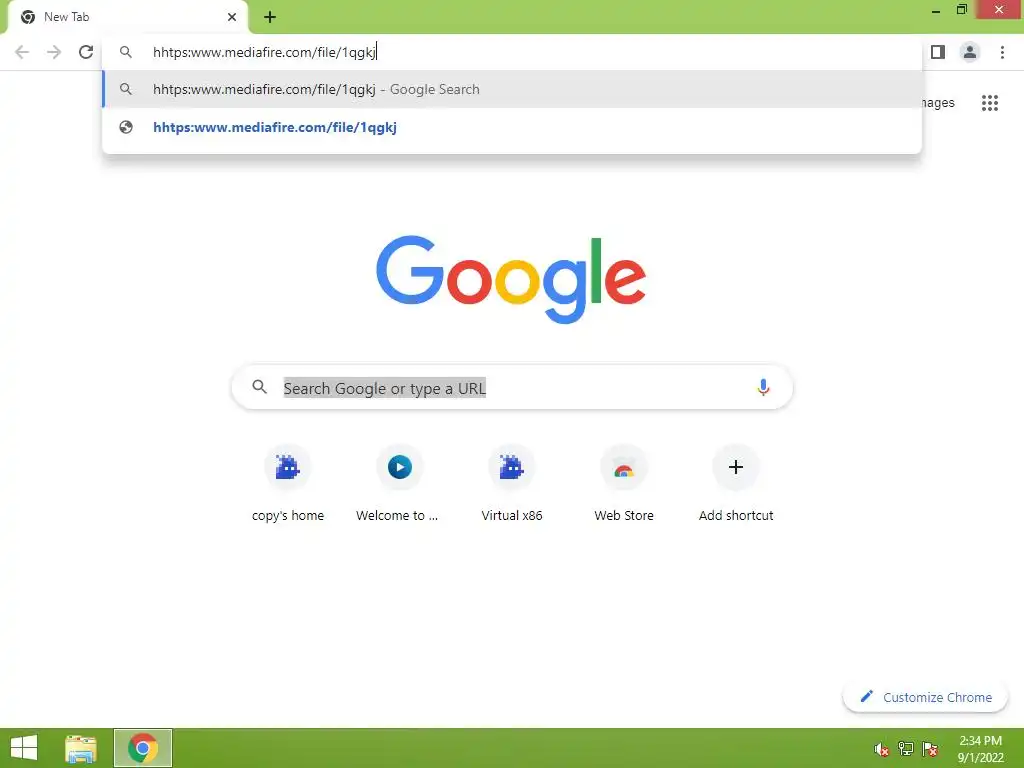Click the Google search box

click(x=512, y=388)
